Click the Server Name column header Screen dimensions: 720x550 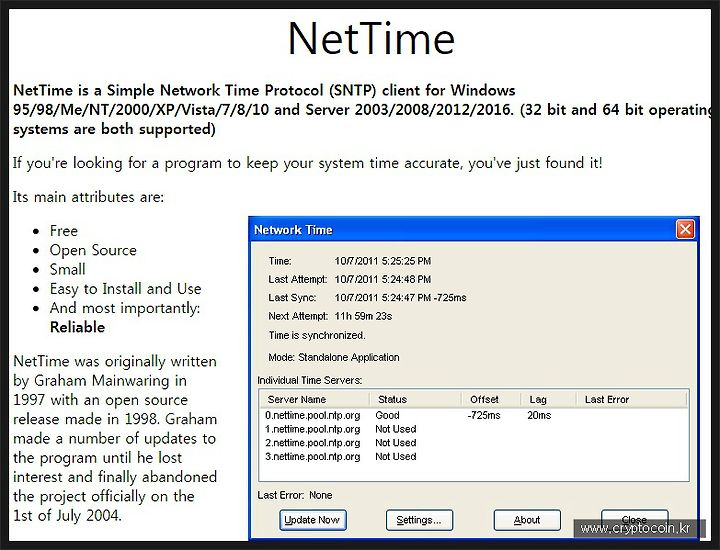click(315, 399)
